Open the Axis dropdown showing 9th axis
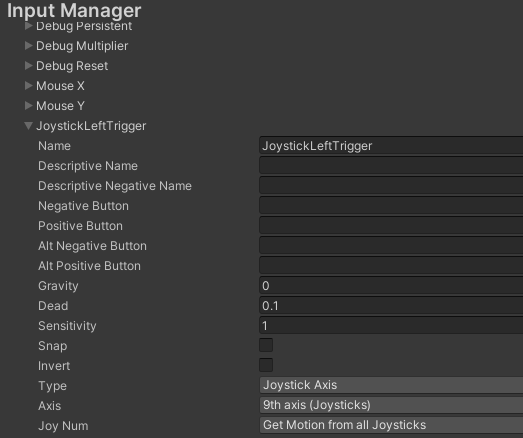 (x=391, y=405)
